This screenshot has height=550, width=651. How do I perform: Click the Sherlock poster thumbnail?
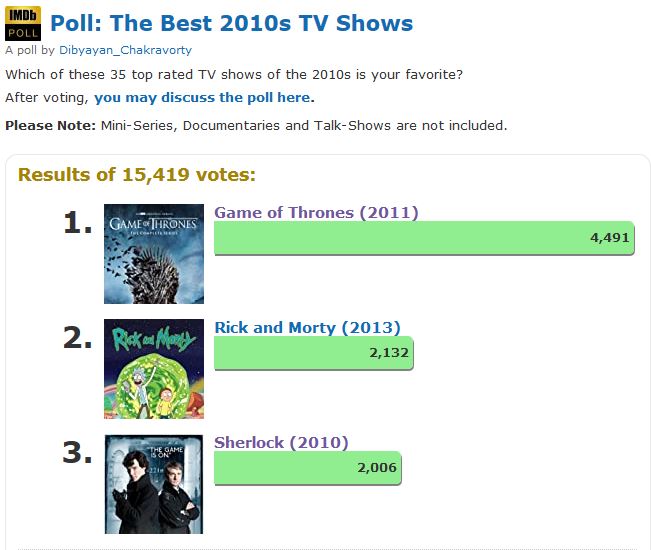pos(154,484)
